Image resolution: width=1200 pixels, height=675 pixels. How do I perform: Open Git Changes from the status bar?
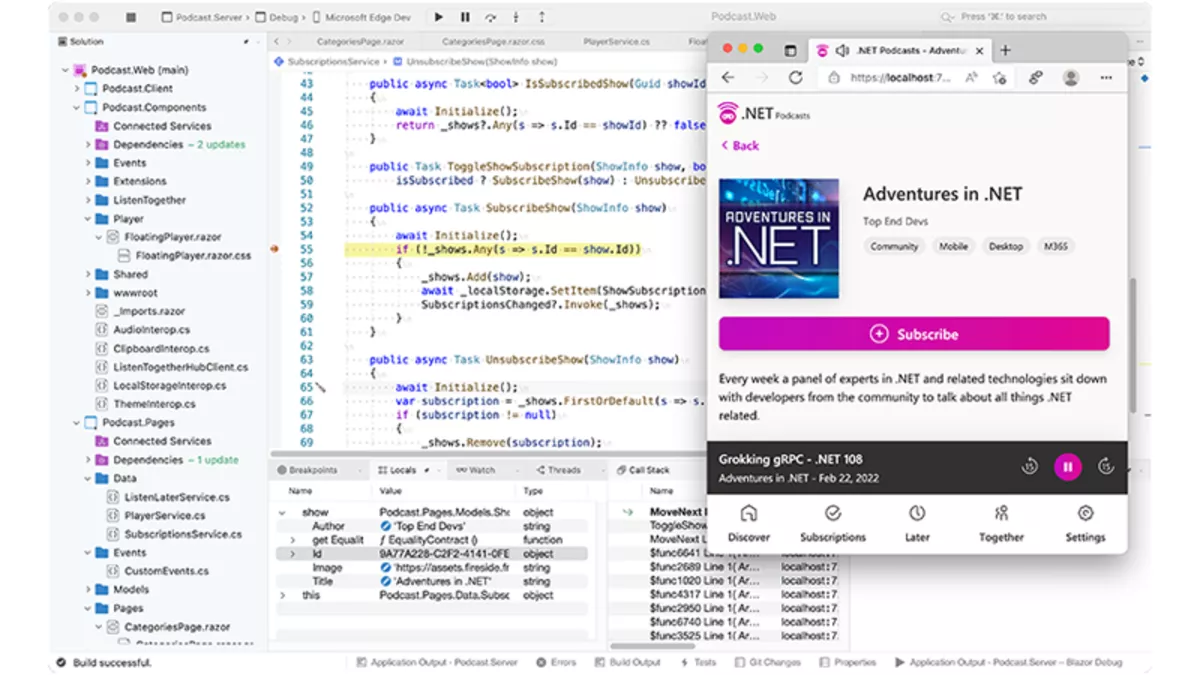(775, 662)
